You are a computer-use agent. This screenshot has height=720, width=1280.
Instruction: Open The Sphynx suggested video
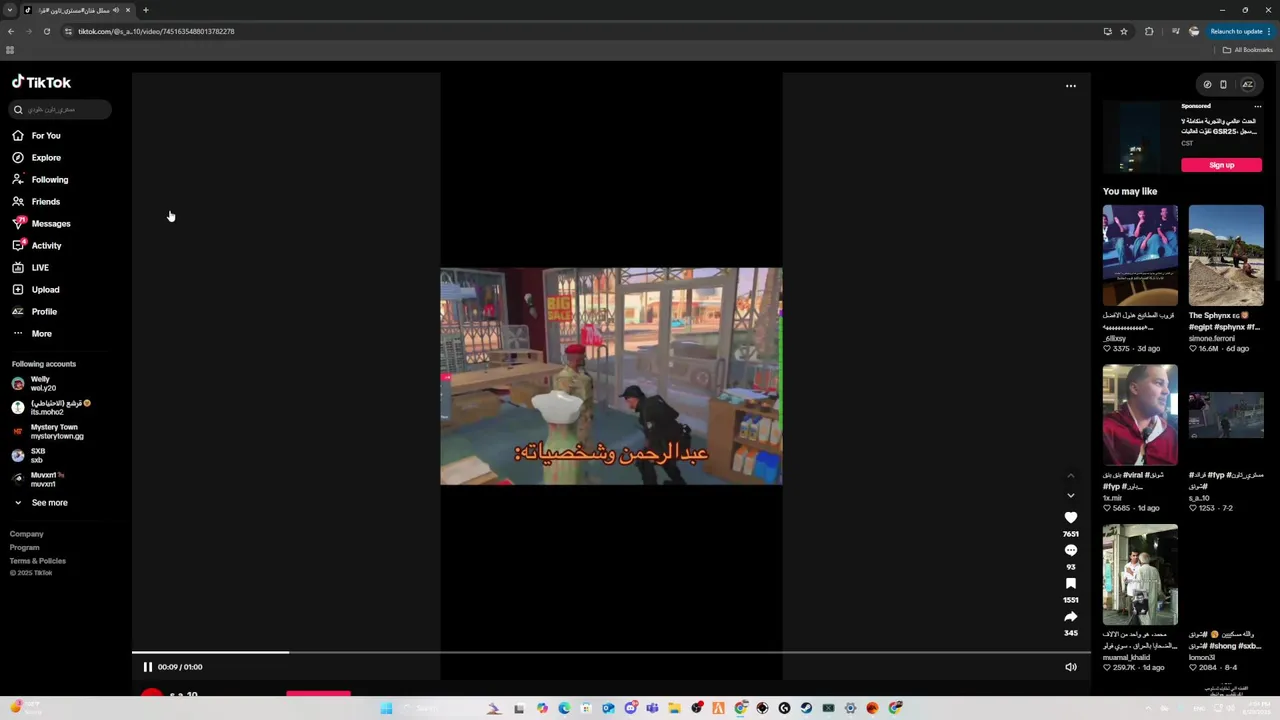coord(1226,255)
